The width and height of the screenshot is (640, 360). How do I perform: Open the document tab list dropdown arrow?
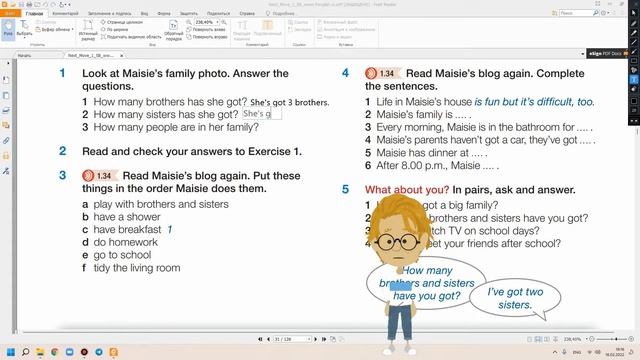tap(582, 54)
